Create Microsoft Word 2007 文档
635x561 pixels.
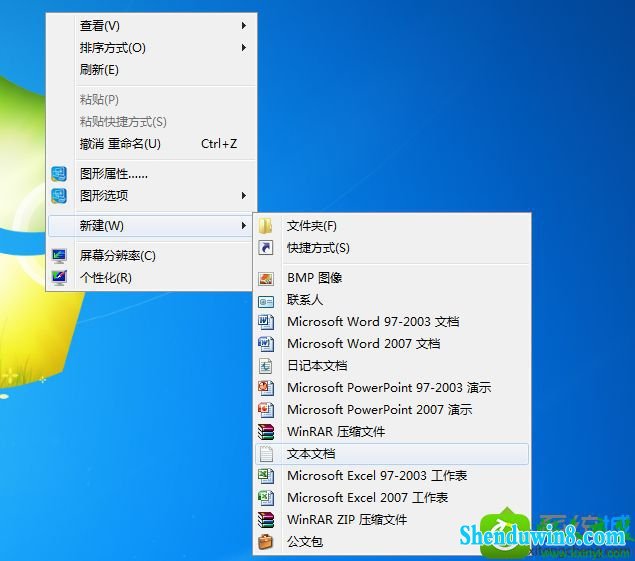click(392, 343)
